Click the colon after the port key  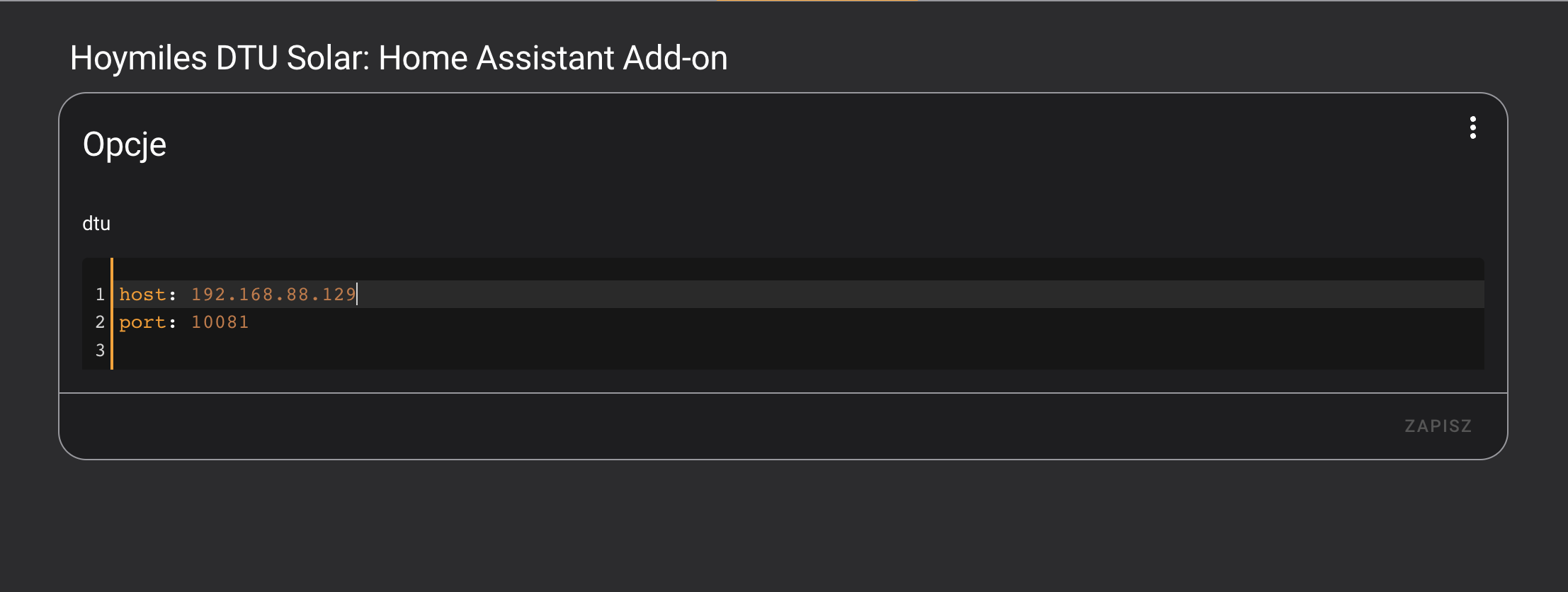pyautogui.click(x=172, y=322)
